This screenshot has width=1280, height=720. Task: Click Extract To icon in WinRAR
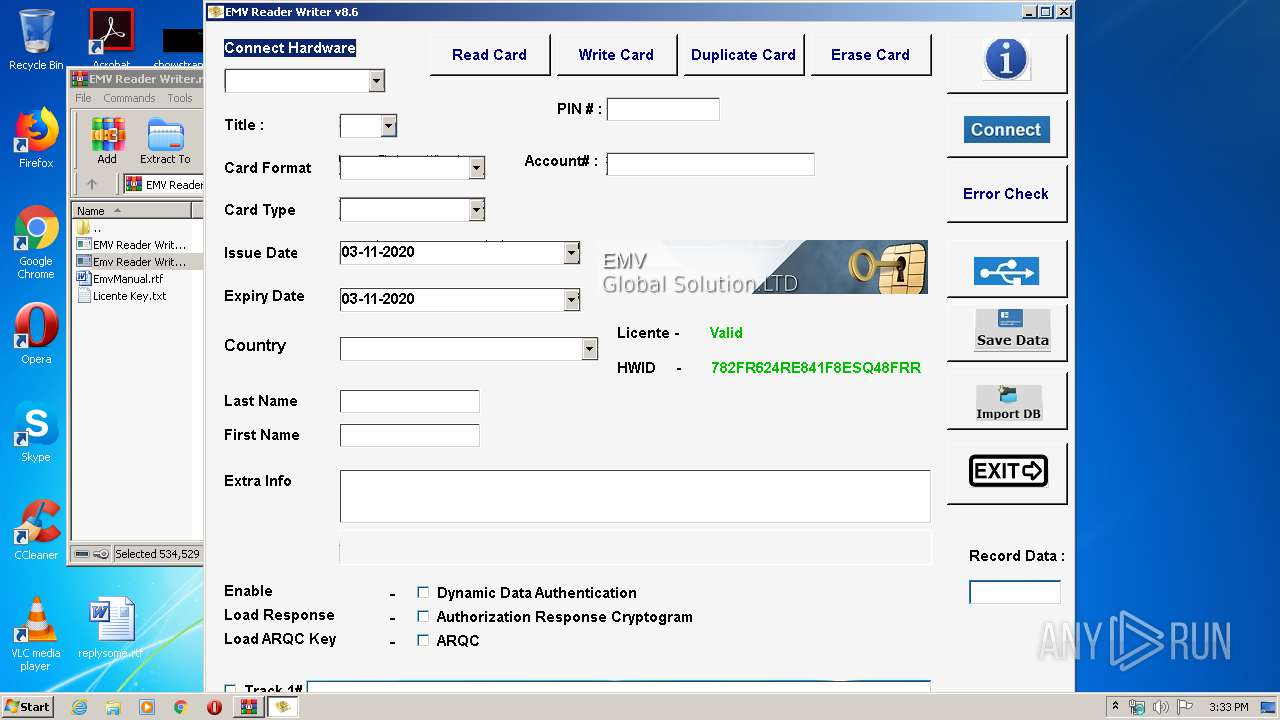(x=165, y=140)
